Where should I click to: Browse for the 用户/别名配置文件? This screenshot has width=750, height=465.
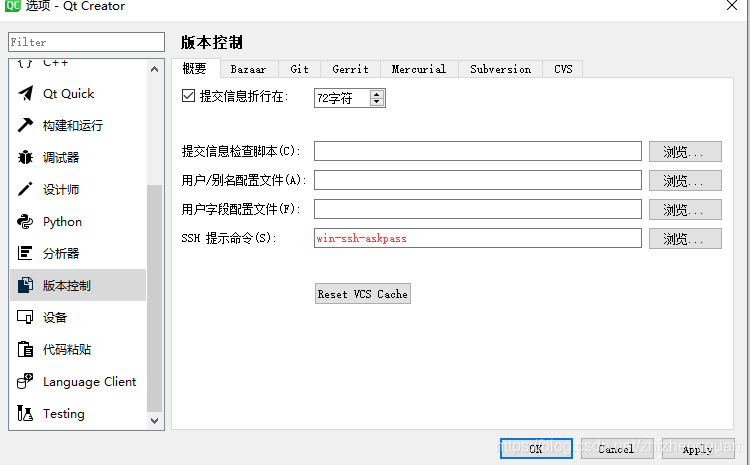click(685, 180)
